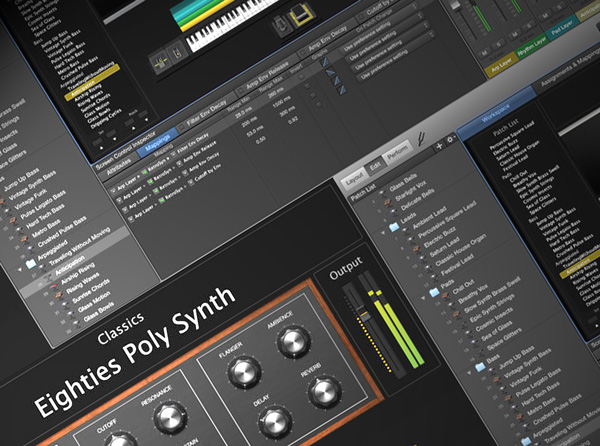
Task: Select the green Rhythm Layer channel strip label
Action: tap(532, 48)
